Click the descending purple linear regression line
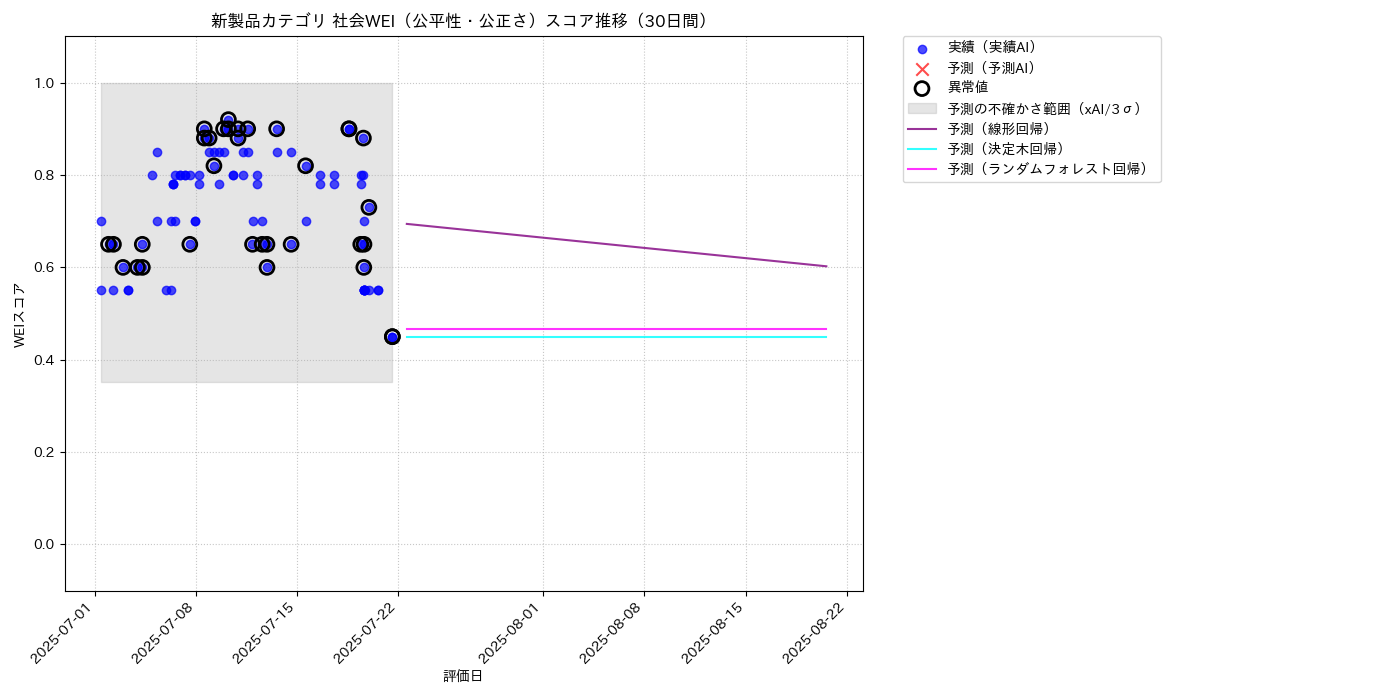The width and height of the screenshot is (1400, 700). [616, 245]
